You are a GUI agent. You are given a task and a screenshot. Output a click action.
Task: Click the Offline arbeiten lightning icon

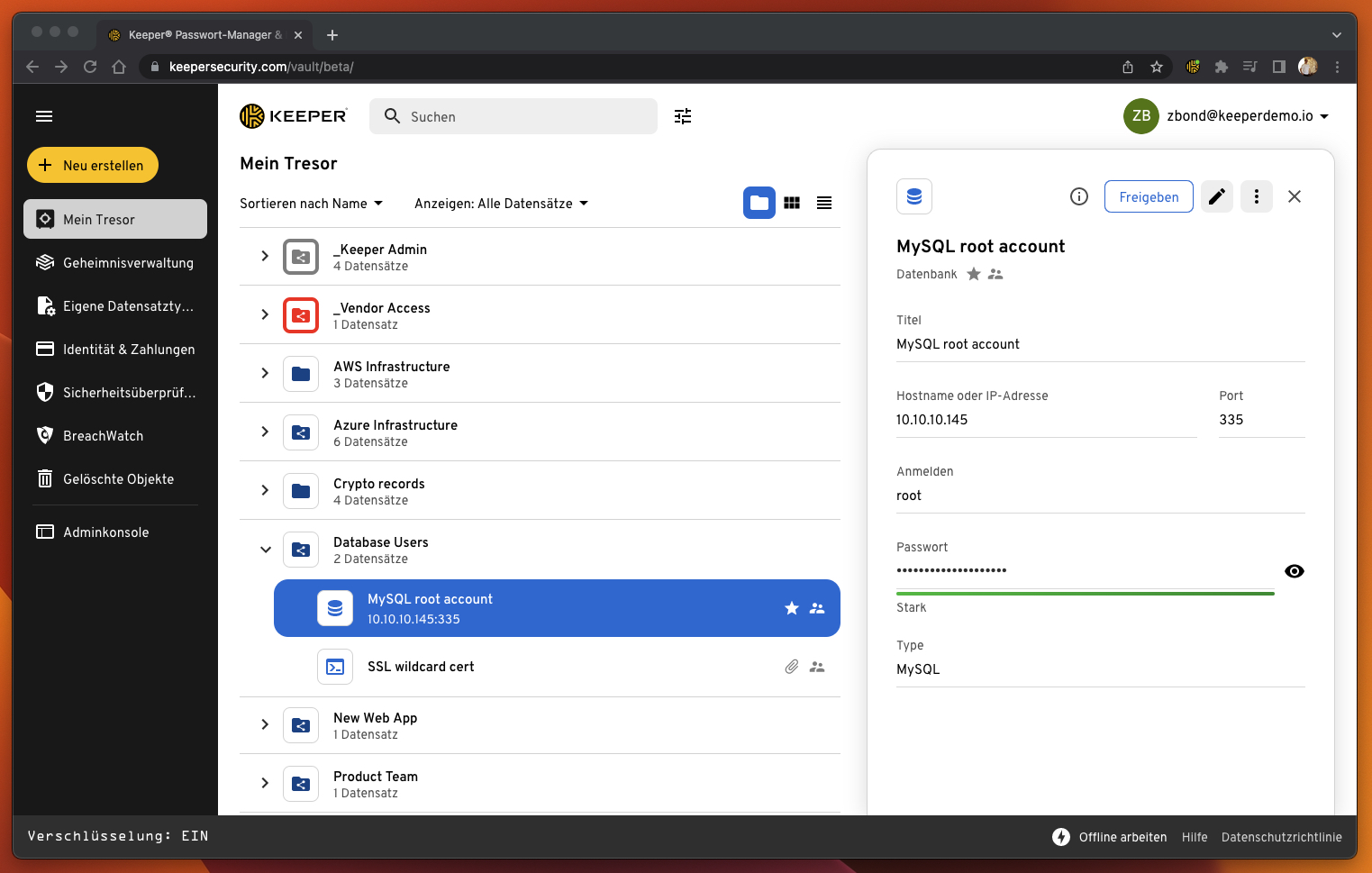pos(1061,837)
